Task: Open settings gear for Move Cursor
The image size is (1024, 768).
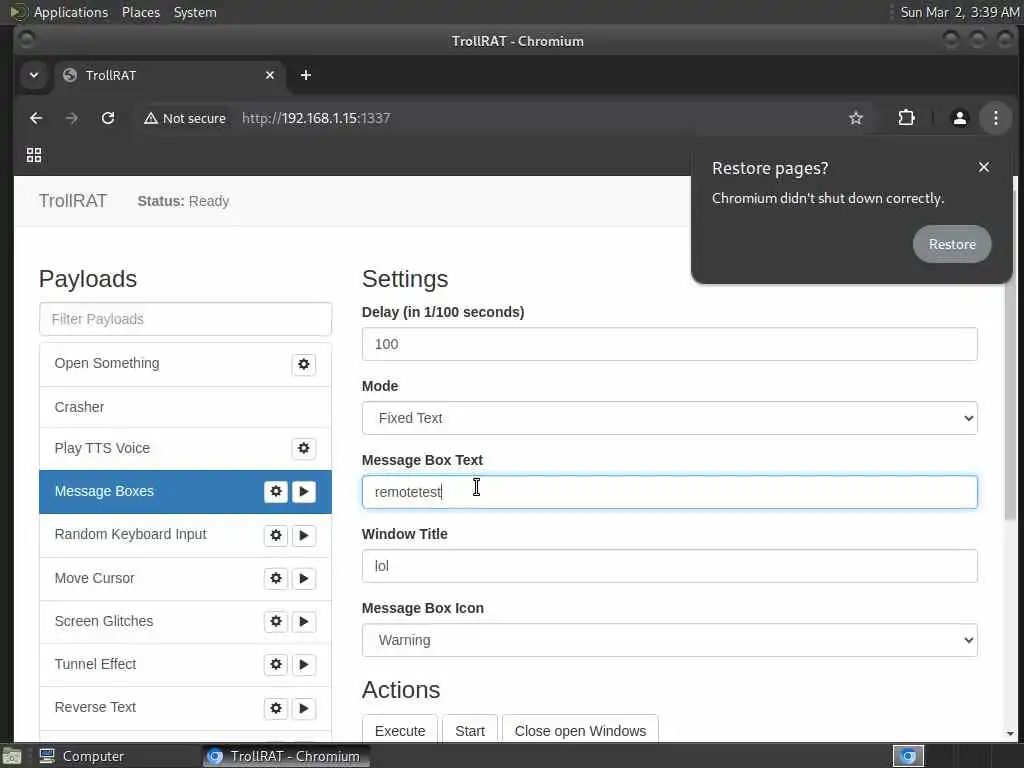Action: 276,579
